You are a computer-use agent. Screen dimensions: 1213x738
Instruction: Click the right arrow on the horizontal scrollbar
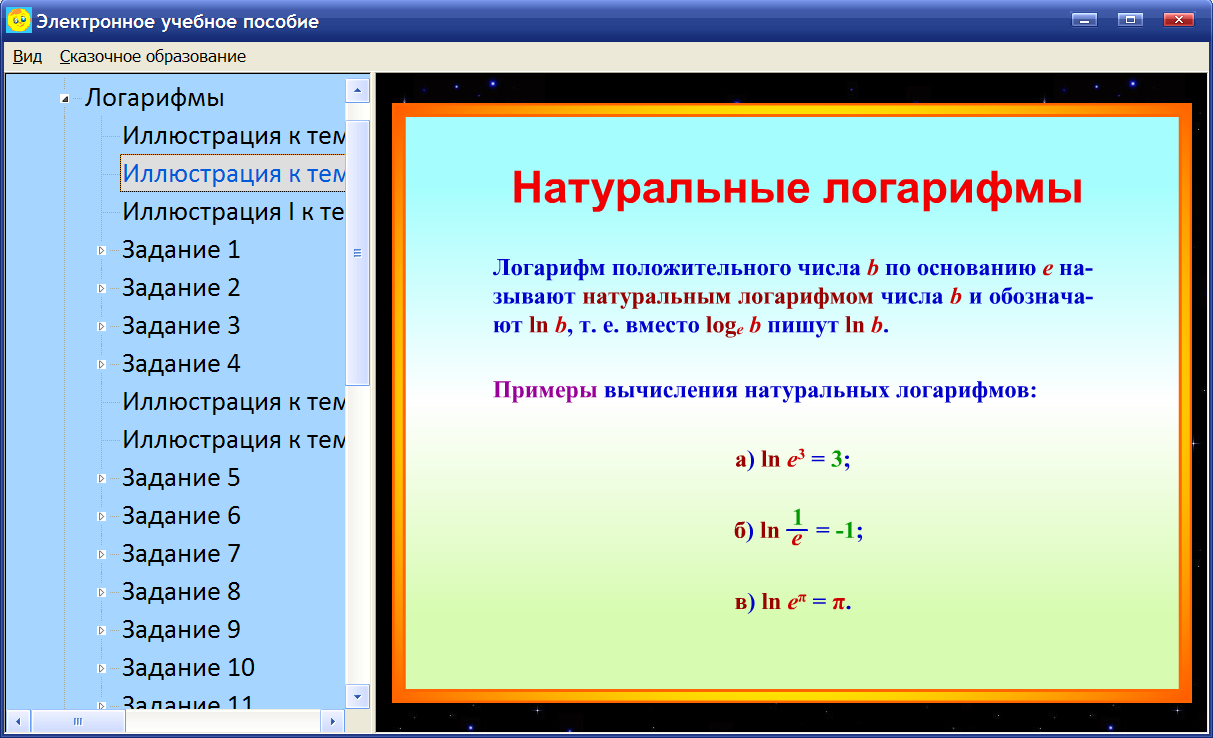point(333,720)
